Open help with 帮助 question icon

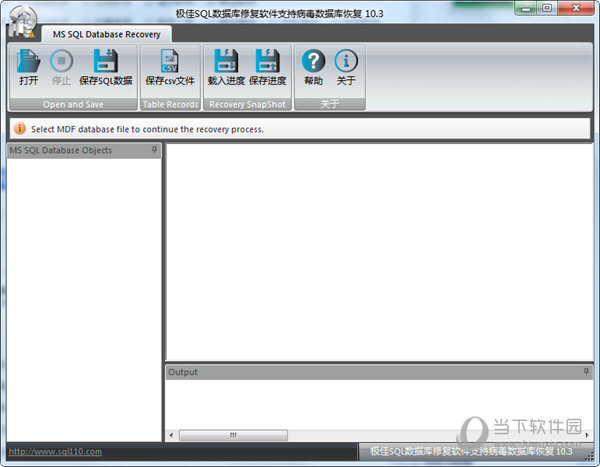pos(313,61)
